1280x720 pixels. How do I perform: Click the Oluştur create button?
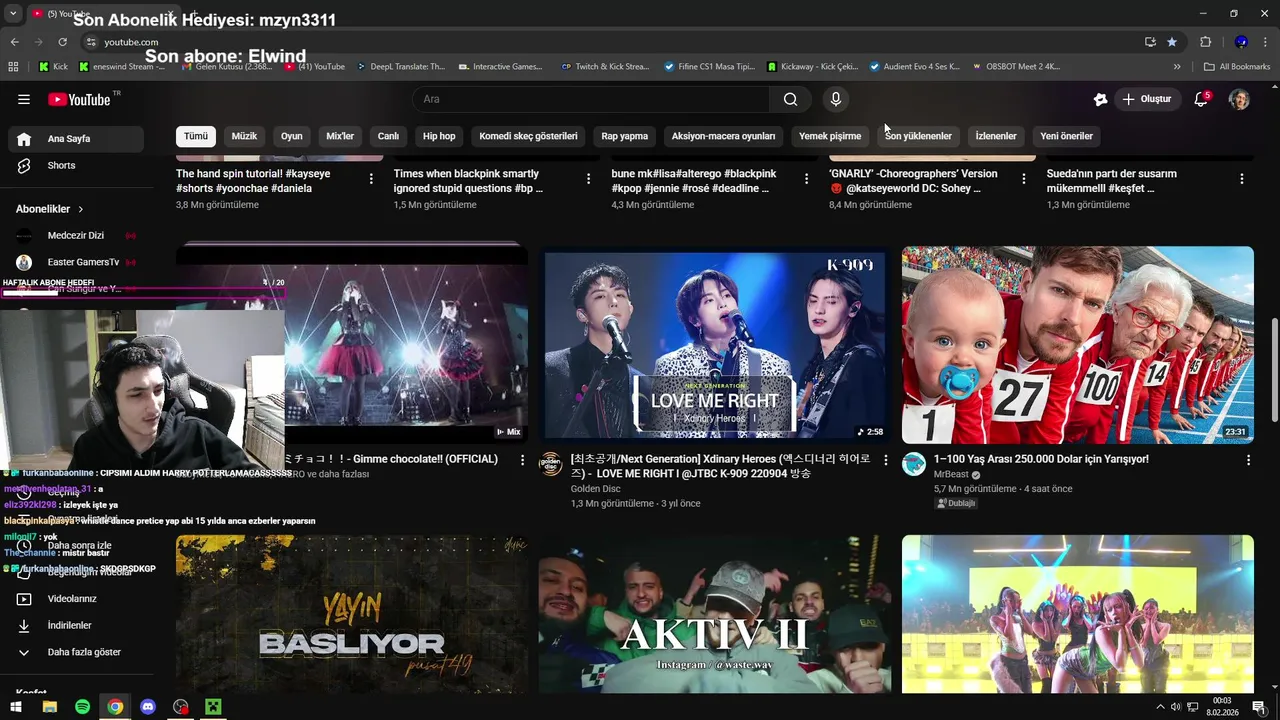point(1146,99)
